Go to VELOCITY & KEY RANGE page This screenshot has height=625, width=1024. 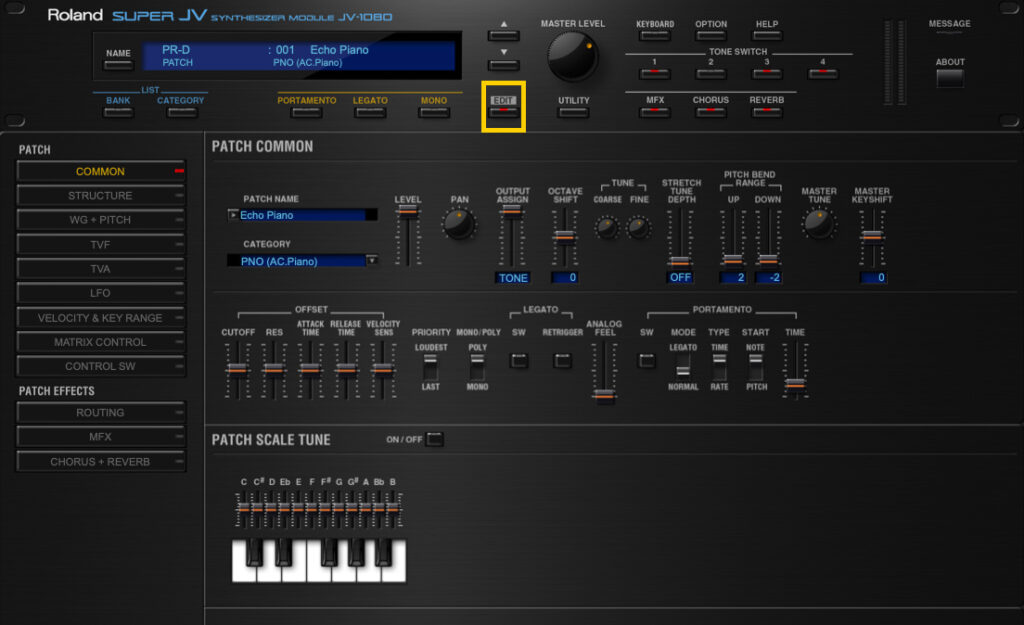[x=101, y=317]
